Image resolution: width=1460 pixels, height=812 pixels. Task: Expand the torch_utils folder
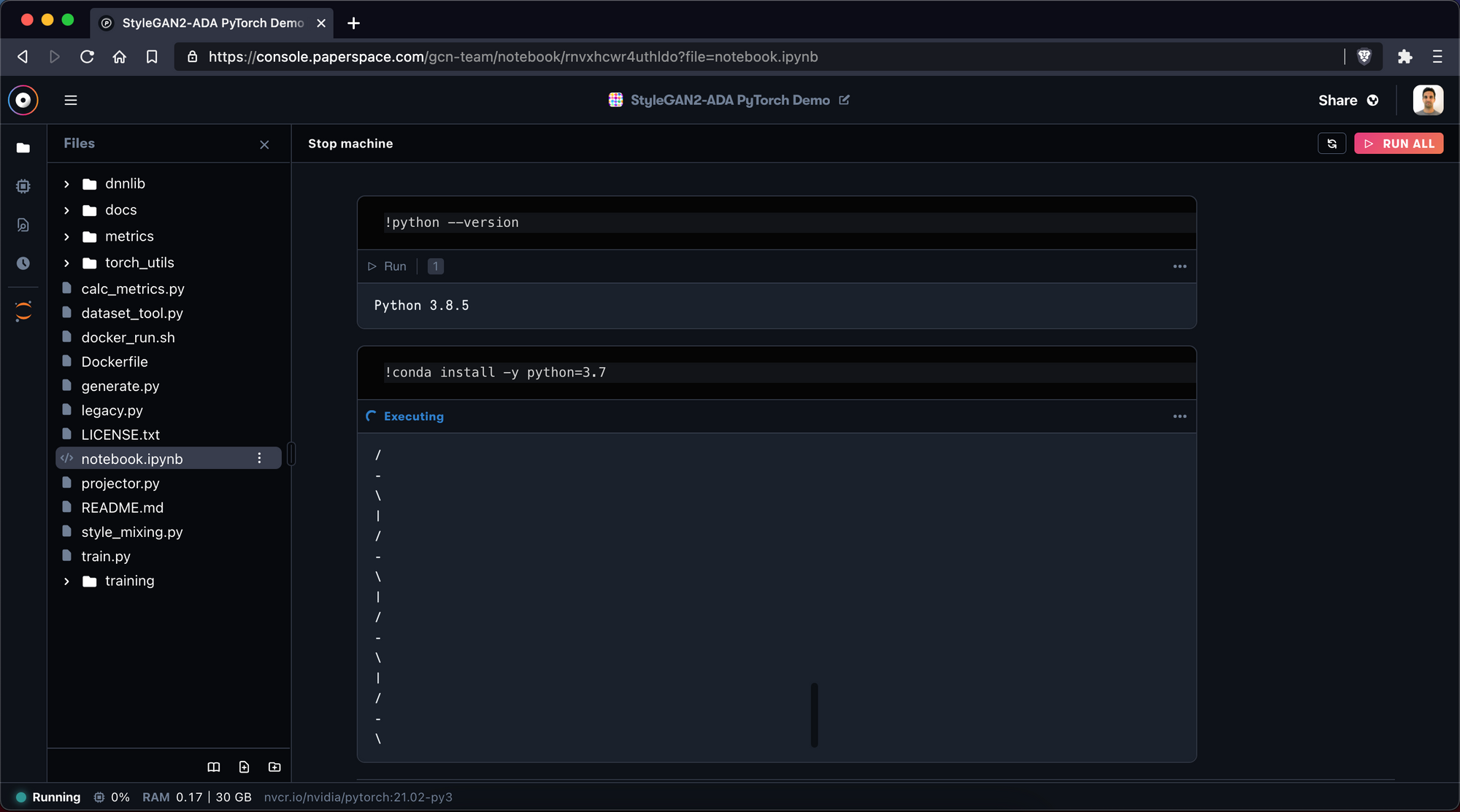pos(66,263)
